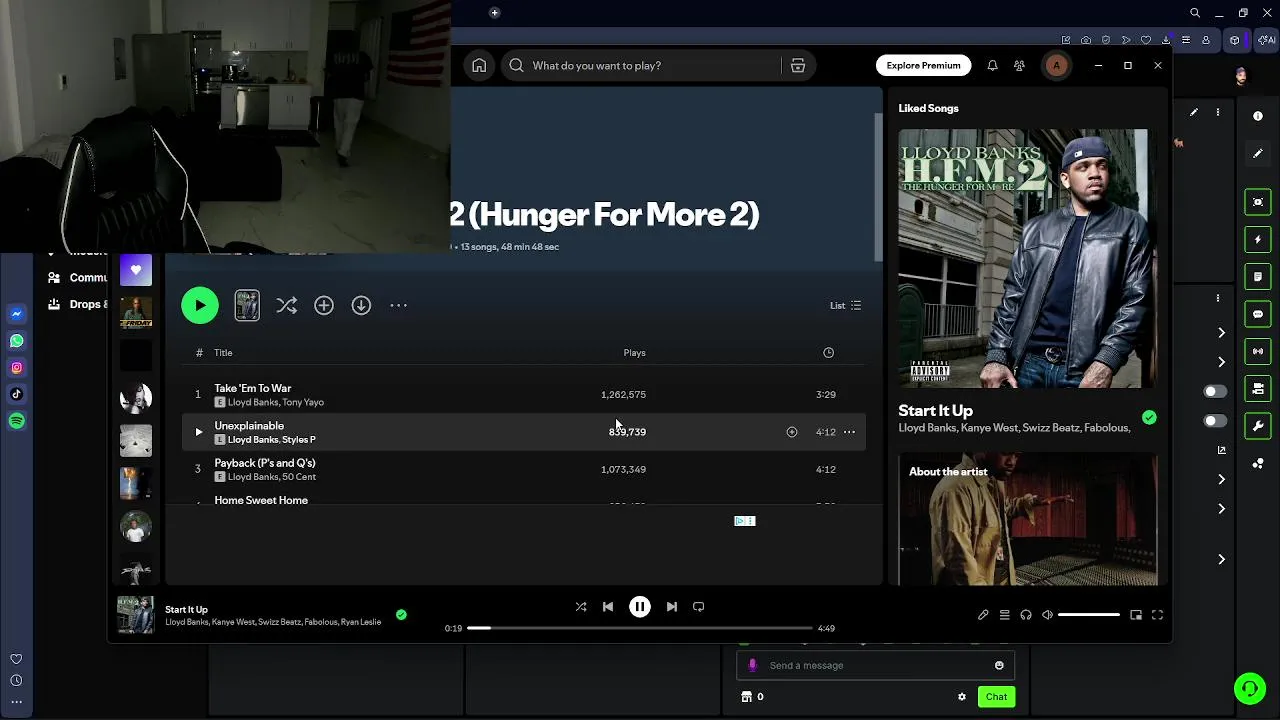Open 50 Cent artist link
This screenshot has width=1280, height=720.
299,477
